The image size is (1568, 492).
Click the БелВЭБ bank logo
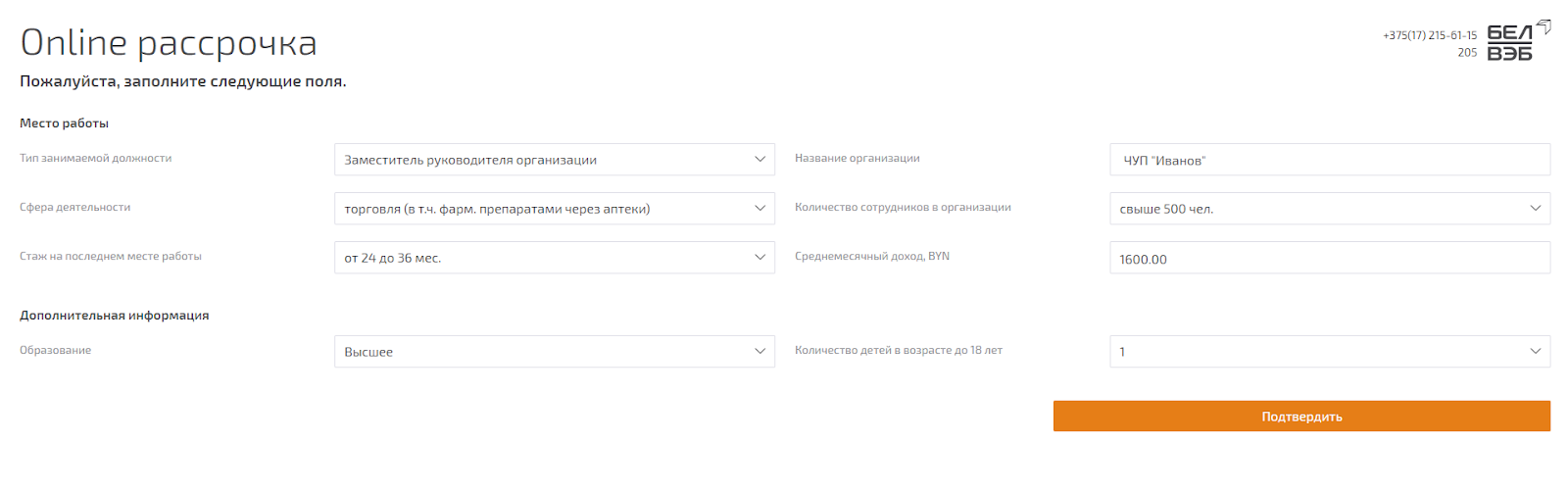click(x=1519, y=40)
